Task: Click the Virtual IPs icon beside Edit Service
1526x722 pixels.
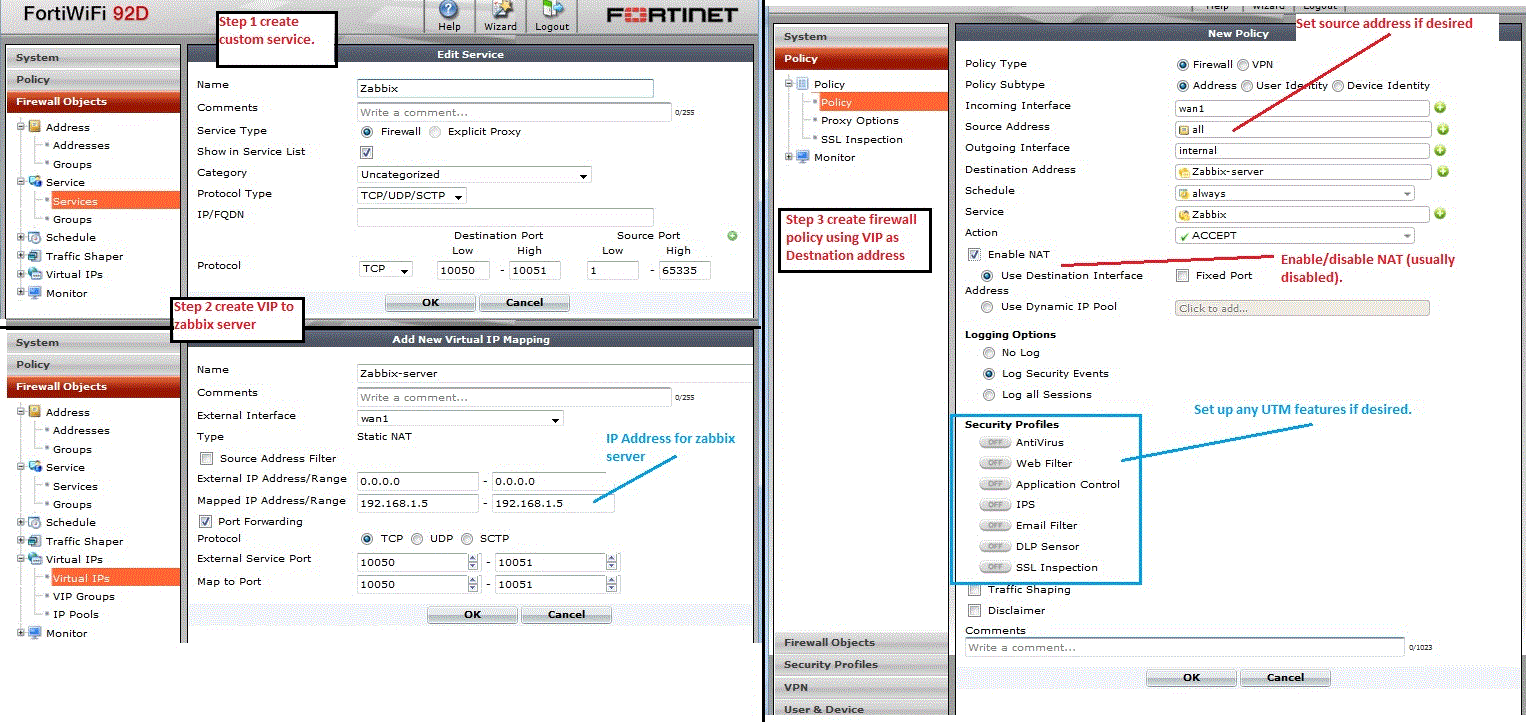Action: (35, 274)
